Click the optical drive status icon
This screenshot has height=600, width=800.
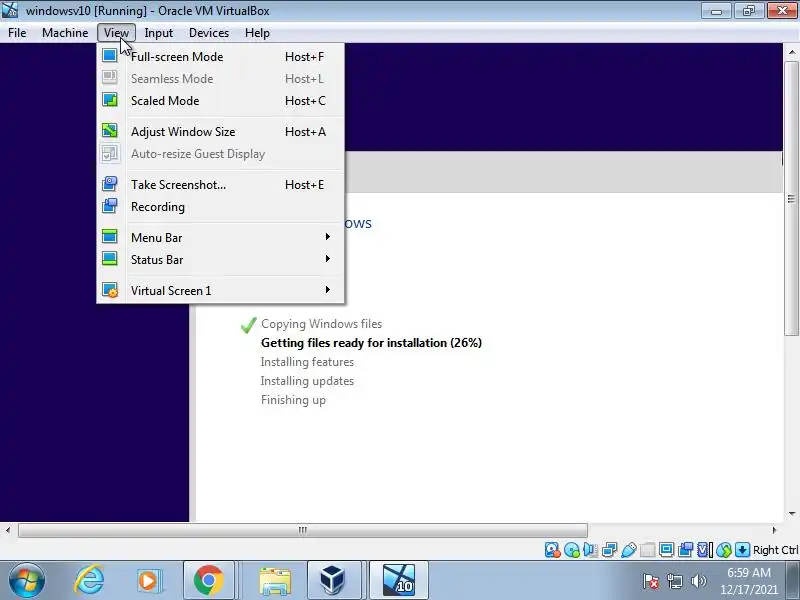pos(572,549)
